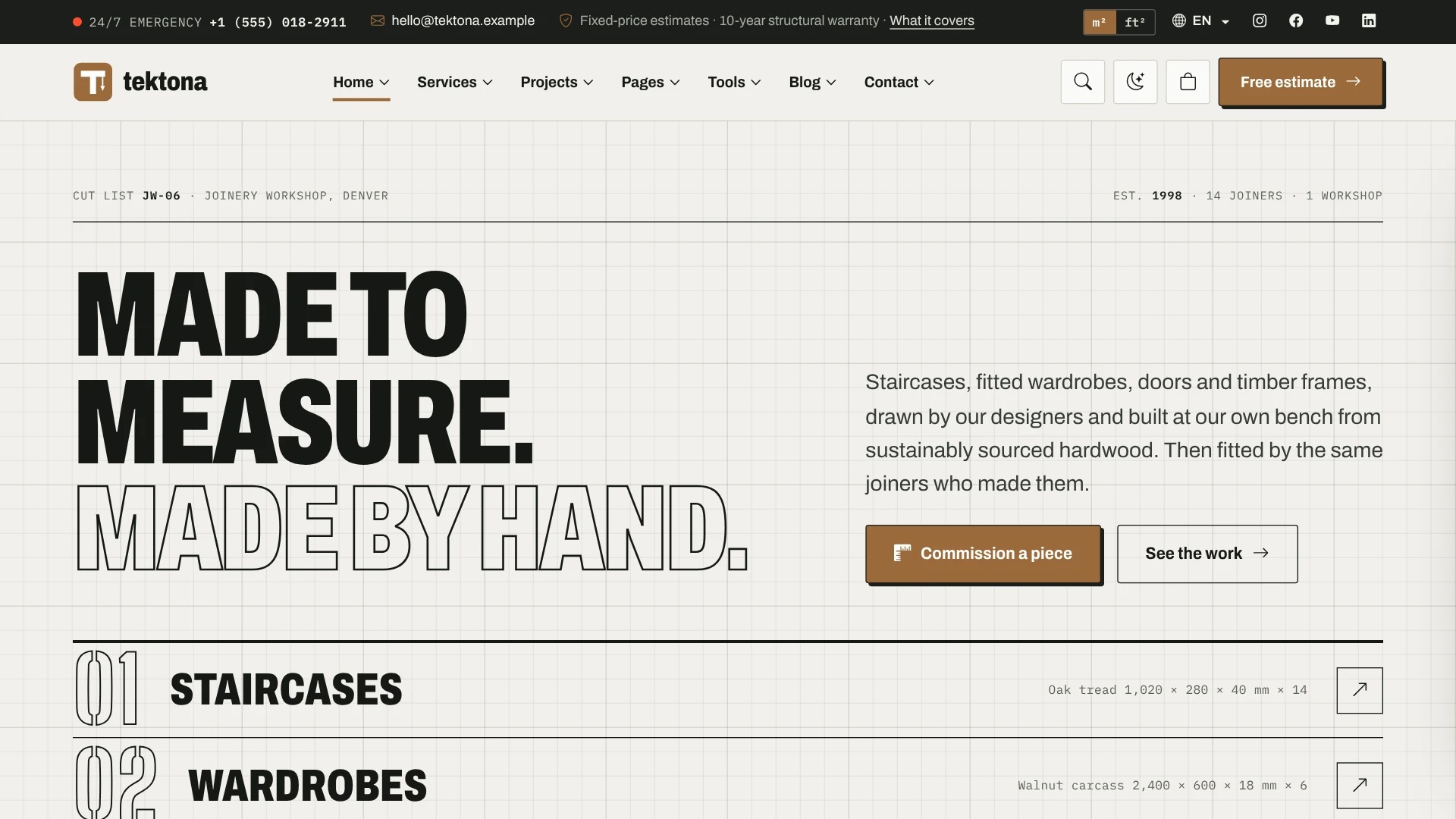The height and width of the screenshot is (819, 1456).
Task: Toggle dark mode with the moon icon
Action: click(x=1135, y=82)
